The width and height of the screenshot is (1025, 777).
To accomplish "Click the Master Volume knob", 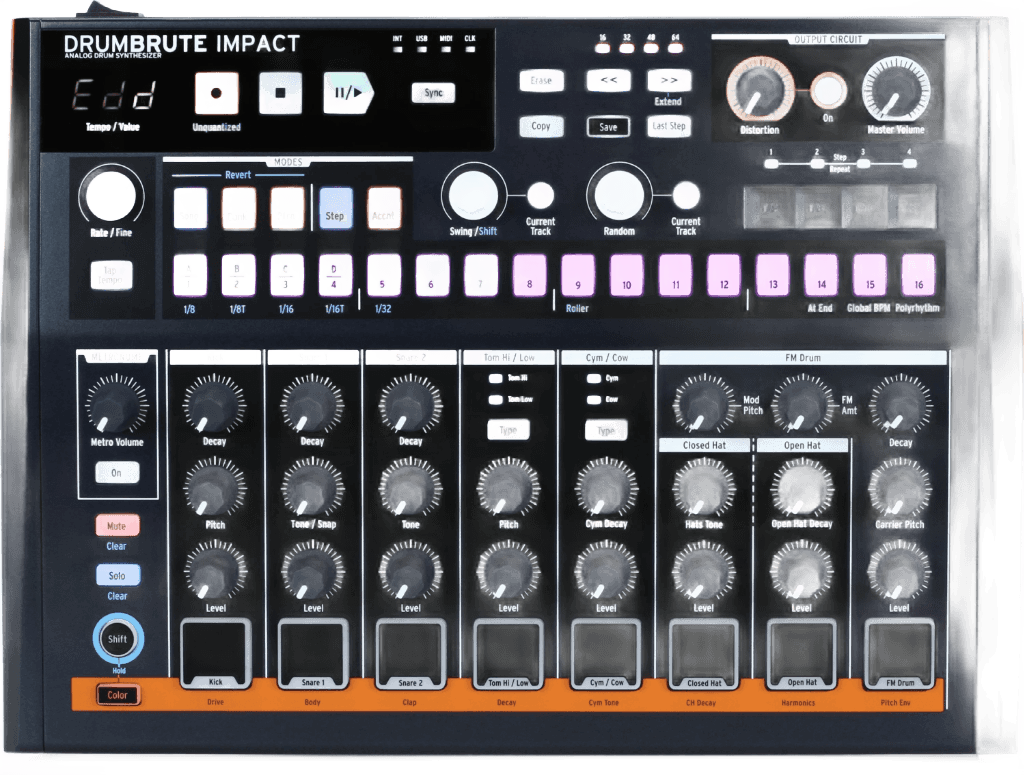I will (x=896, y=90).
